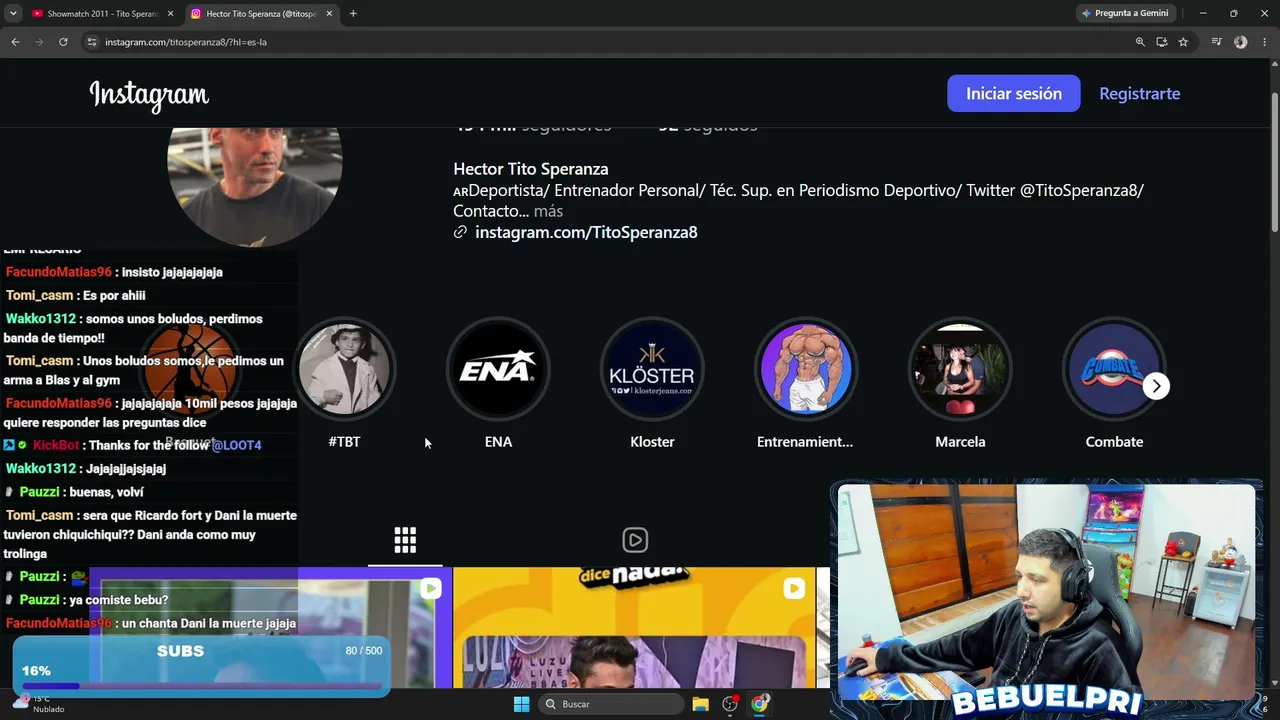Focus the address bar URL field
Image resolution: width=1280 pixels, height=720 pixels.
pyautogui.click(x=610, y=42)
